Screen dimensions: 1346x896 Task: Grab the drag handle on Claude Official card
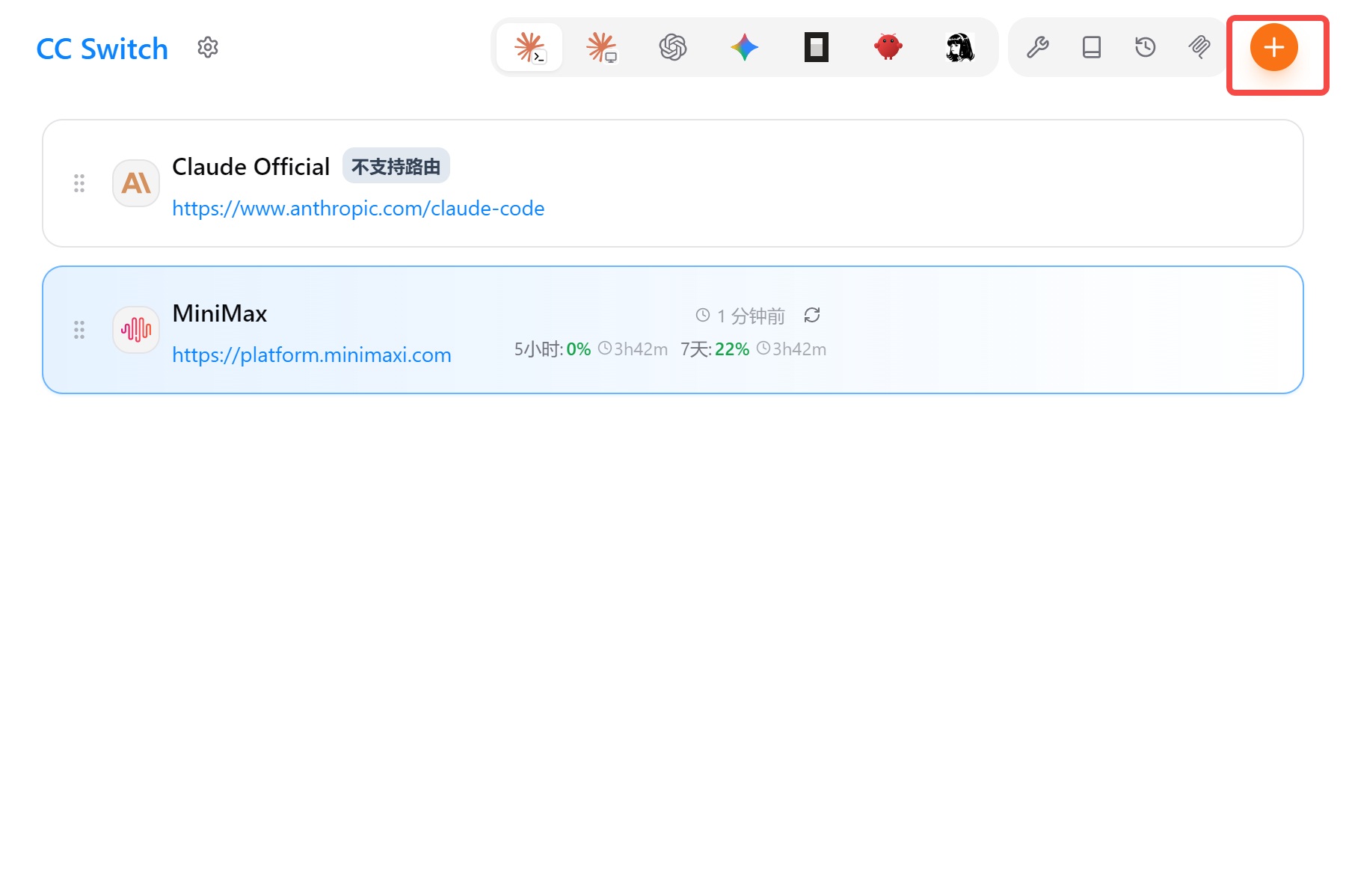point(79,183)
